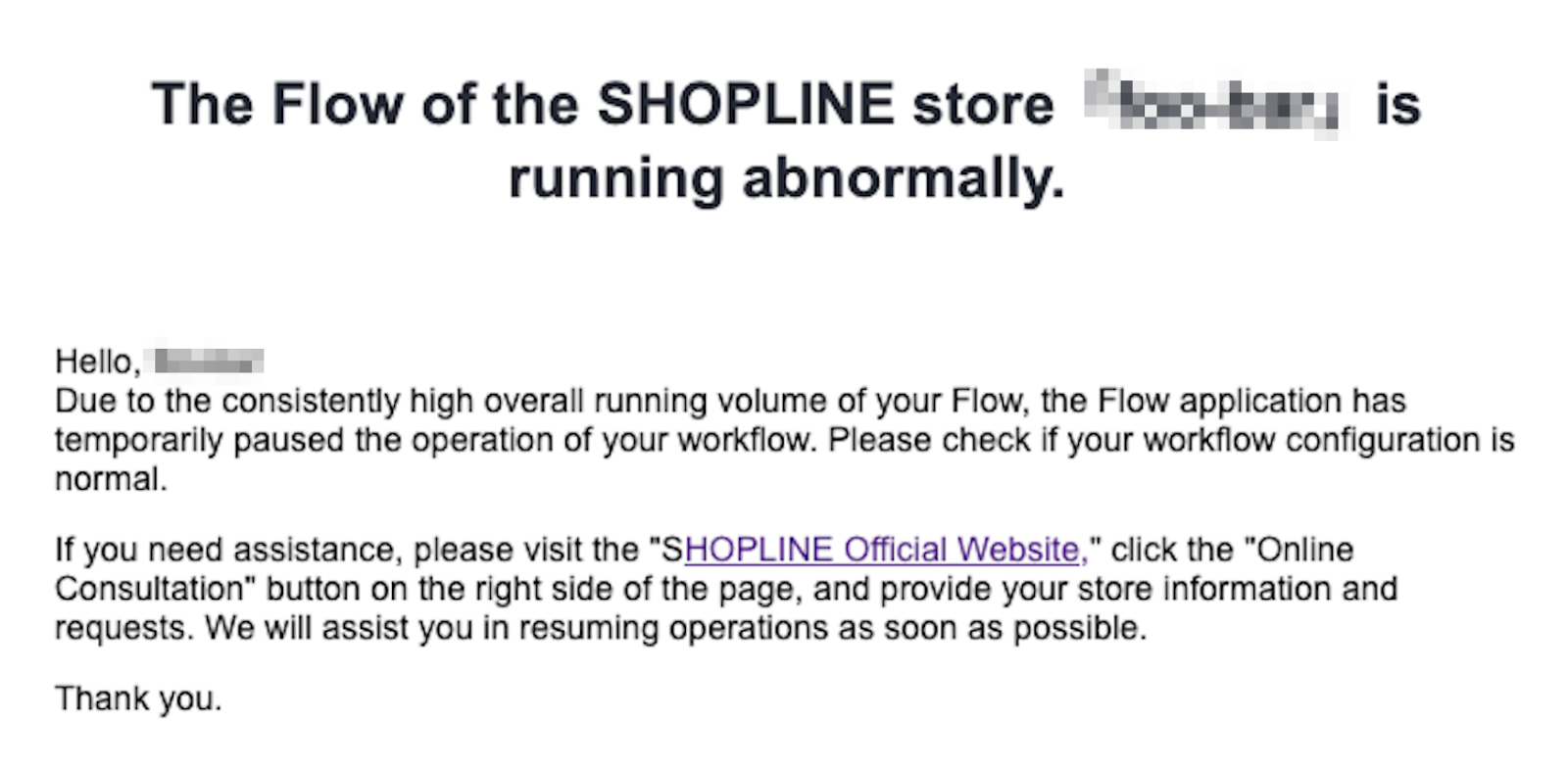The height and width of the screenshot is (772, 1568).
Task: Click the "Thank you." closing line
Action: pyautogui.click(x=138, y=699)
